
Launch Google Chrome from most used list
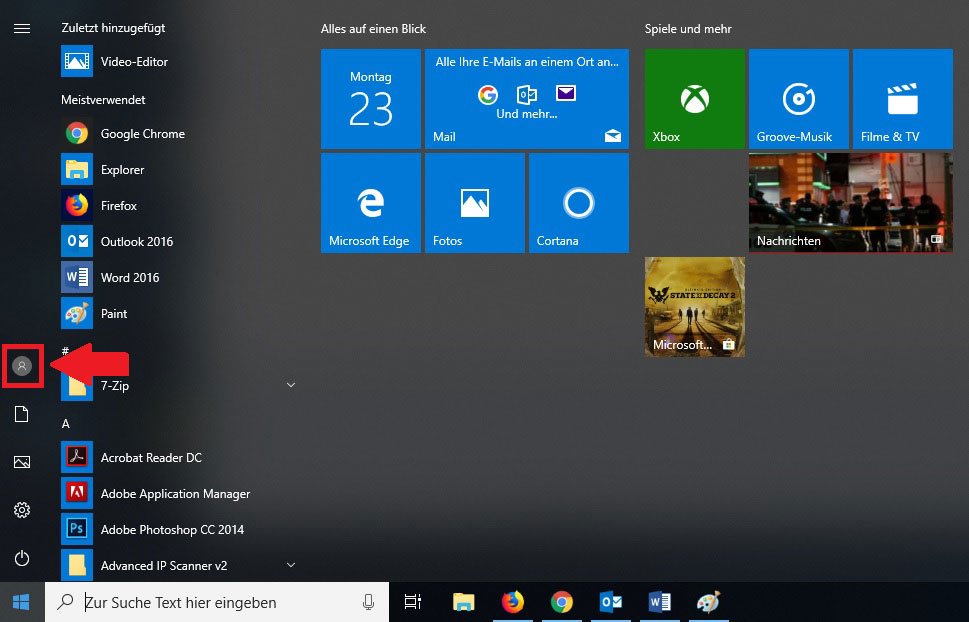[x=179, y=134]
